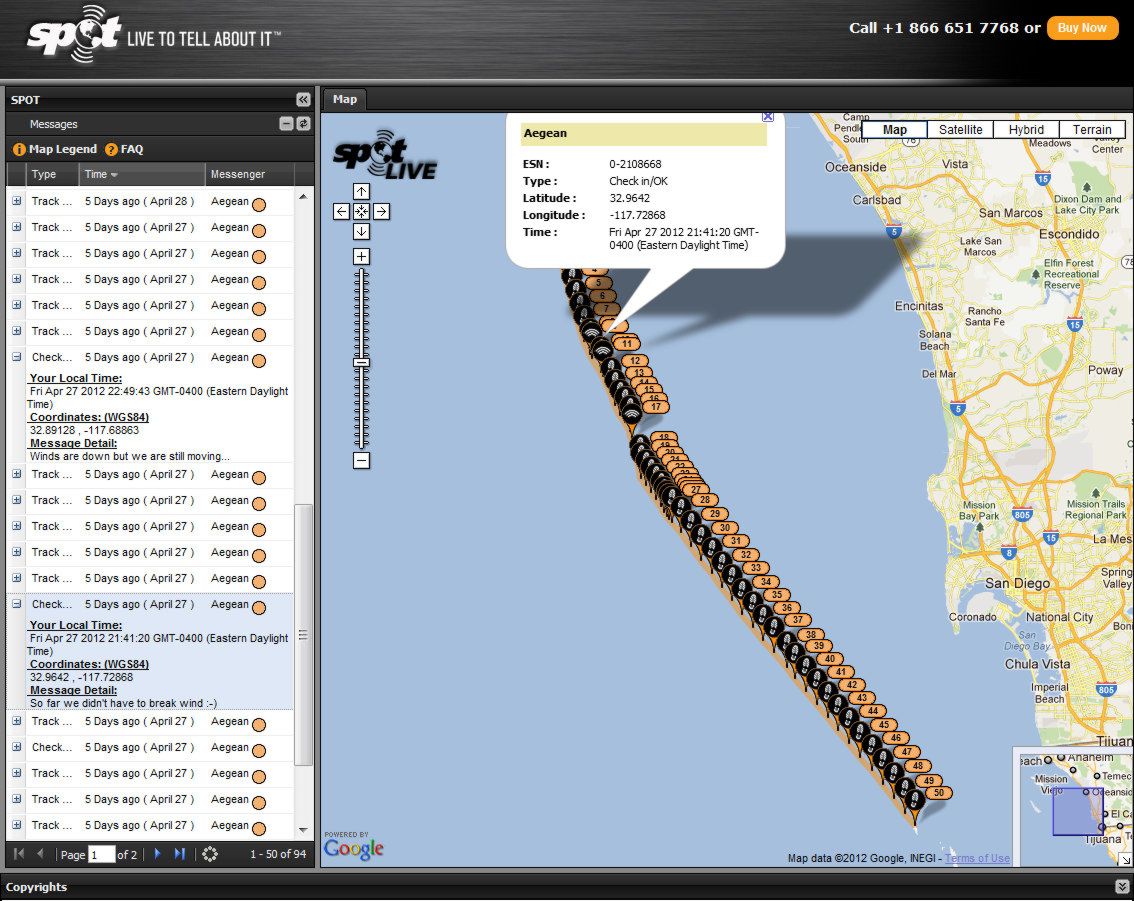The width and height of the screenshot is (1134, 901).
Task: Click Map Legend label
Action: click(62, 149)
